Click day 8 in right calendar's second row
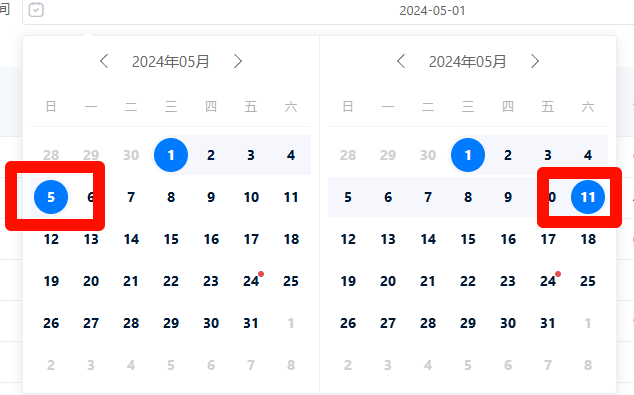The width and height of the screenshot is (634, 395). coord(468,197)
